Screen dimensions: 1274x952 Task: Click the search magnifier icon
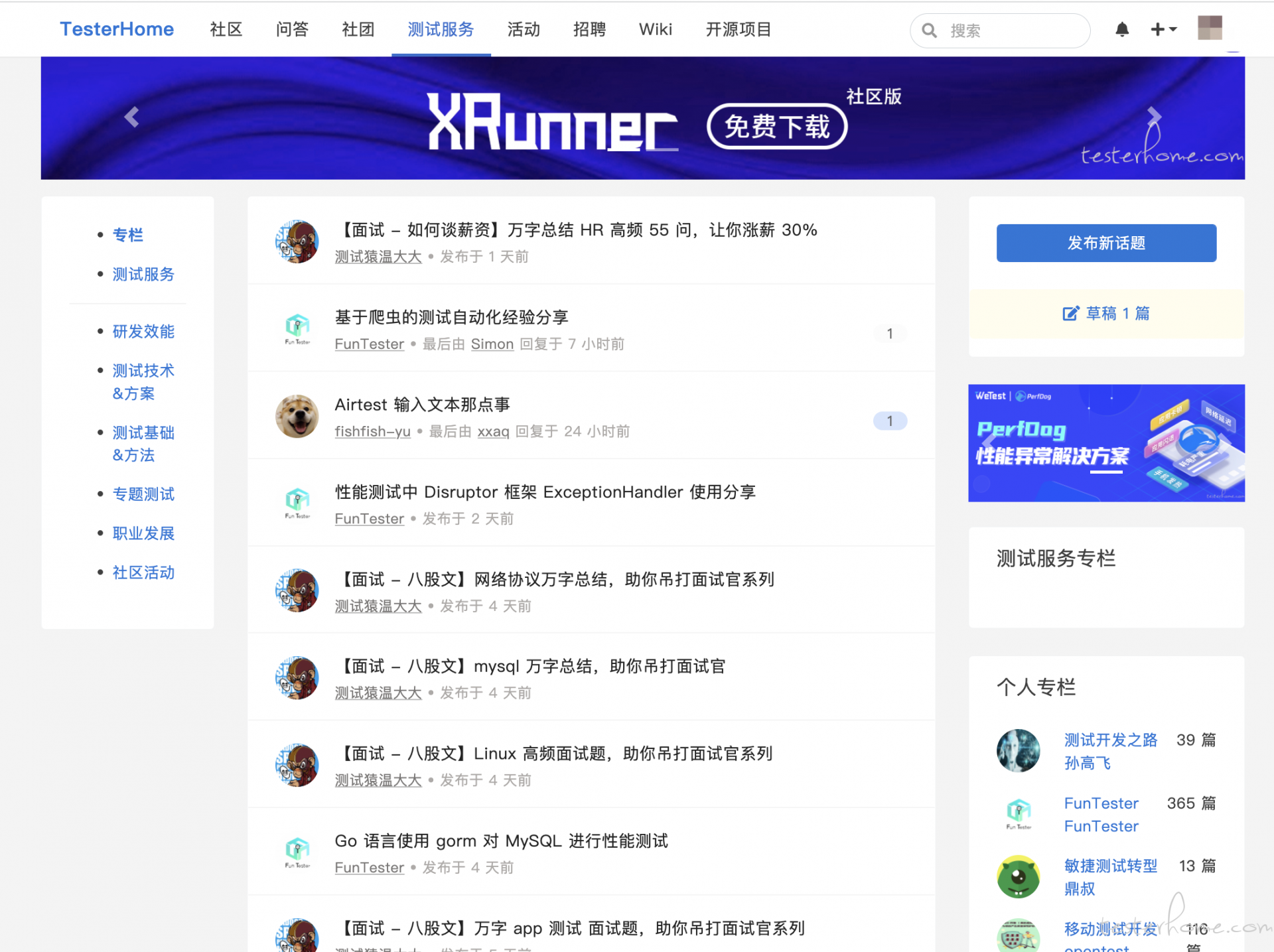(930, 31)
